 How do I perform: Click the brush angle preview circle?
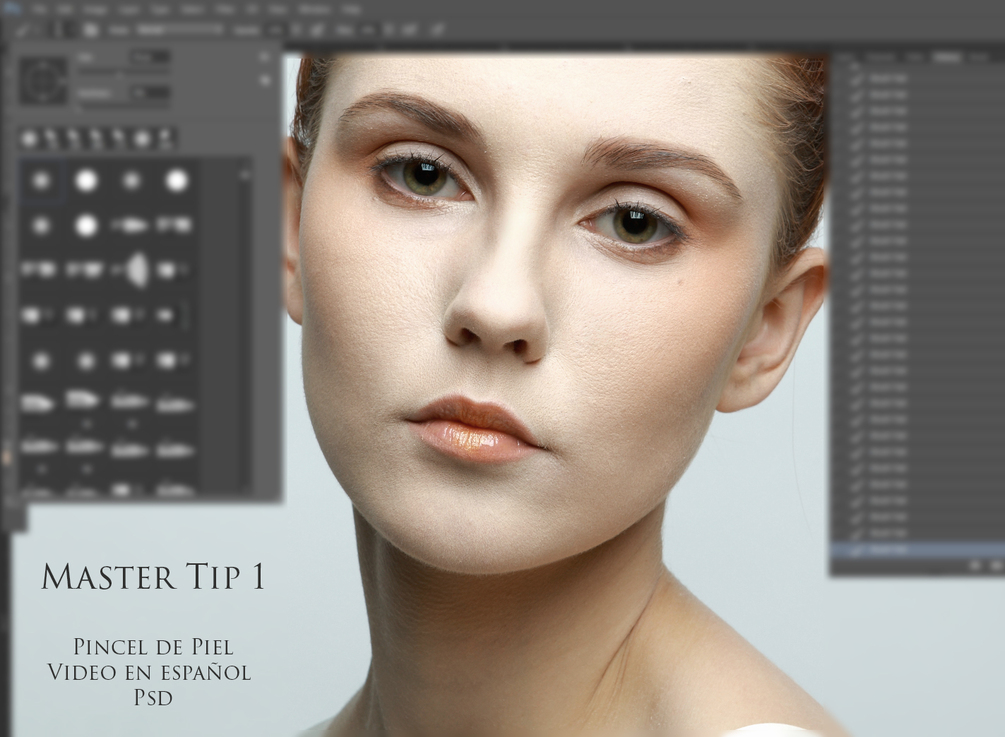[43, 80]
